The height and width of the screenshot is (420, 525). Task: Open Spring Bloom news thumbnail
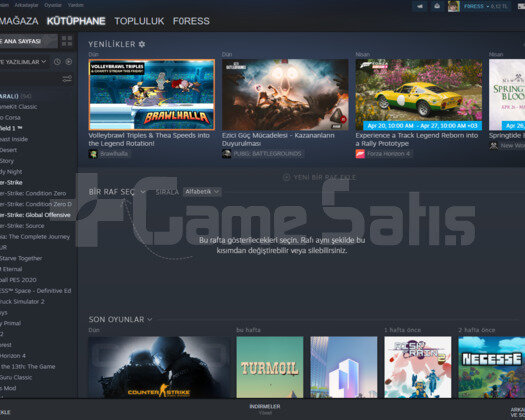coord(507,95)
